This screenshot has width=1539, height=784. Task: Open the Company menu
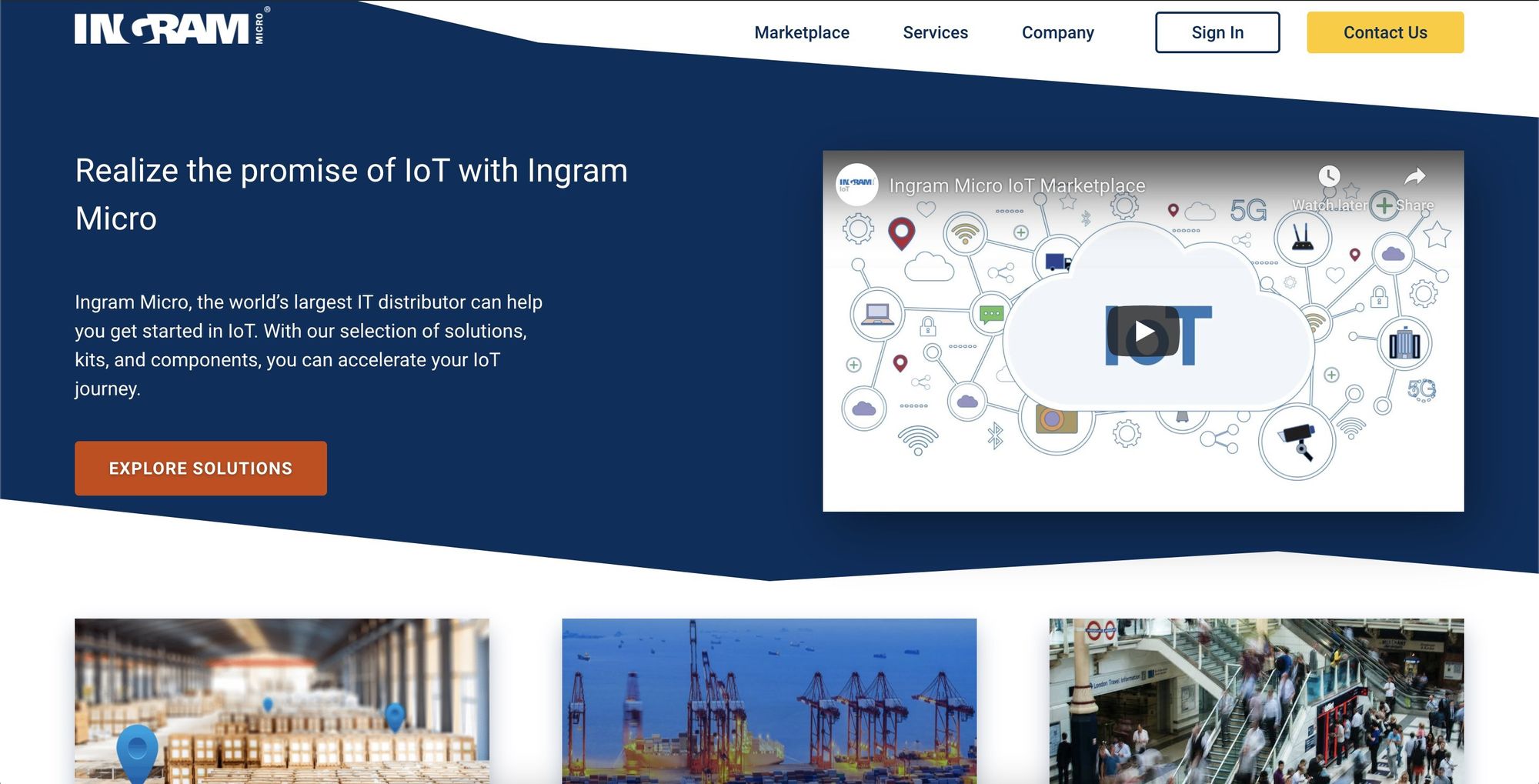[1057, 32]
